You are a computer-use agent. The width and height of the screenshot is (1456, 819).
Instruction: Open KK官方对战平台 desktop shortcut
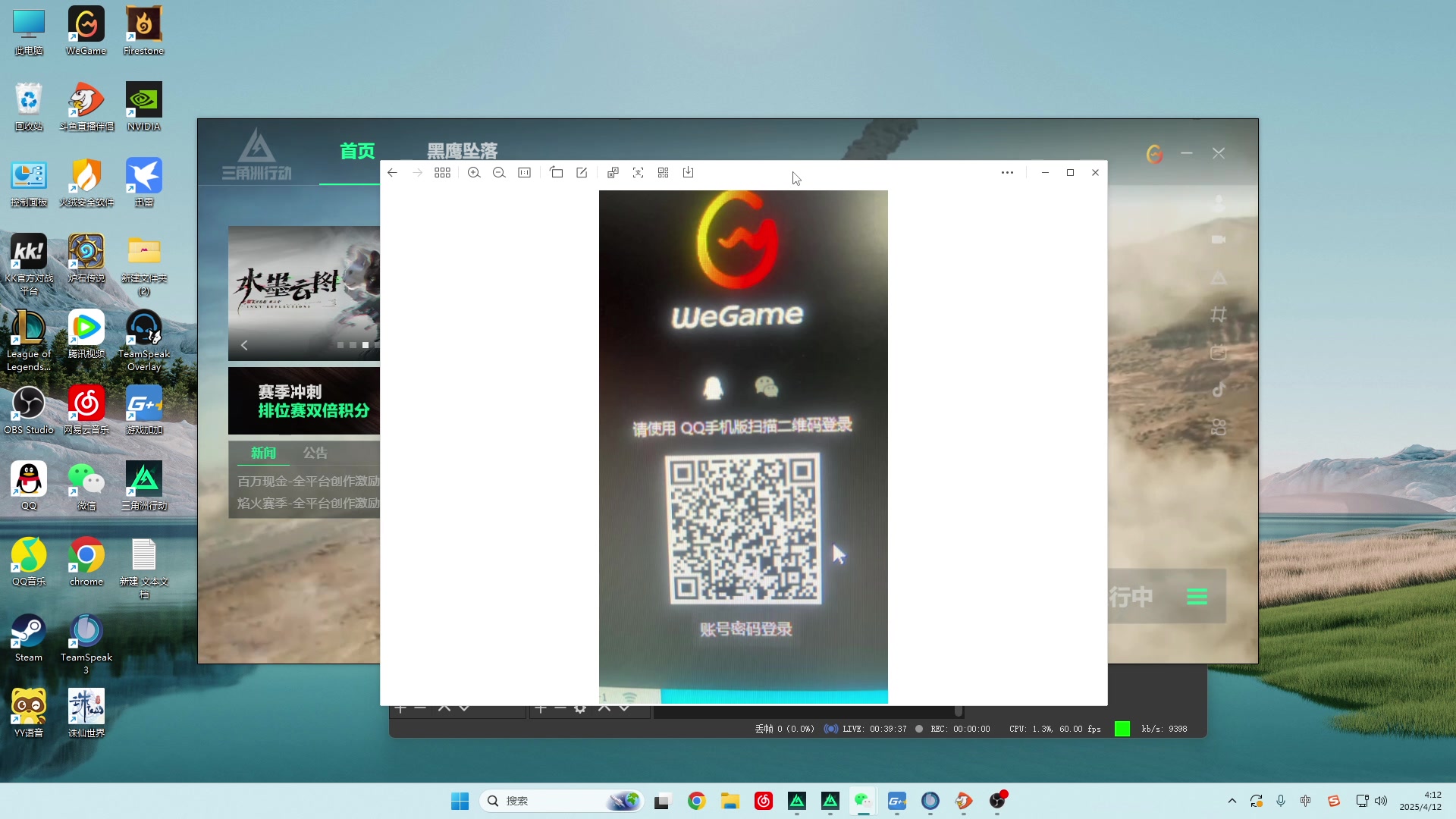tap(29, 265)
